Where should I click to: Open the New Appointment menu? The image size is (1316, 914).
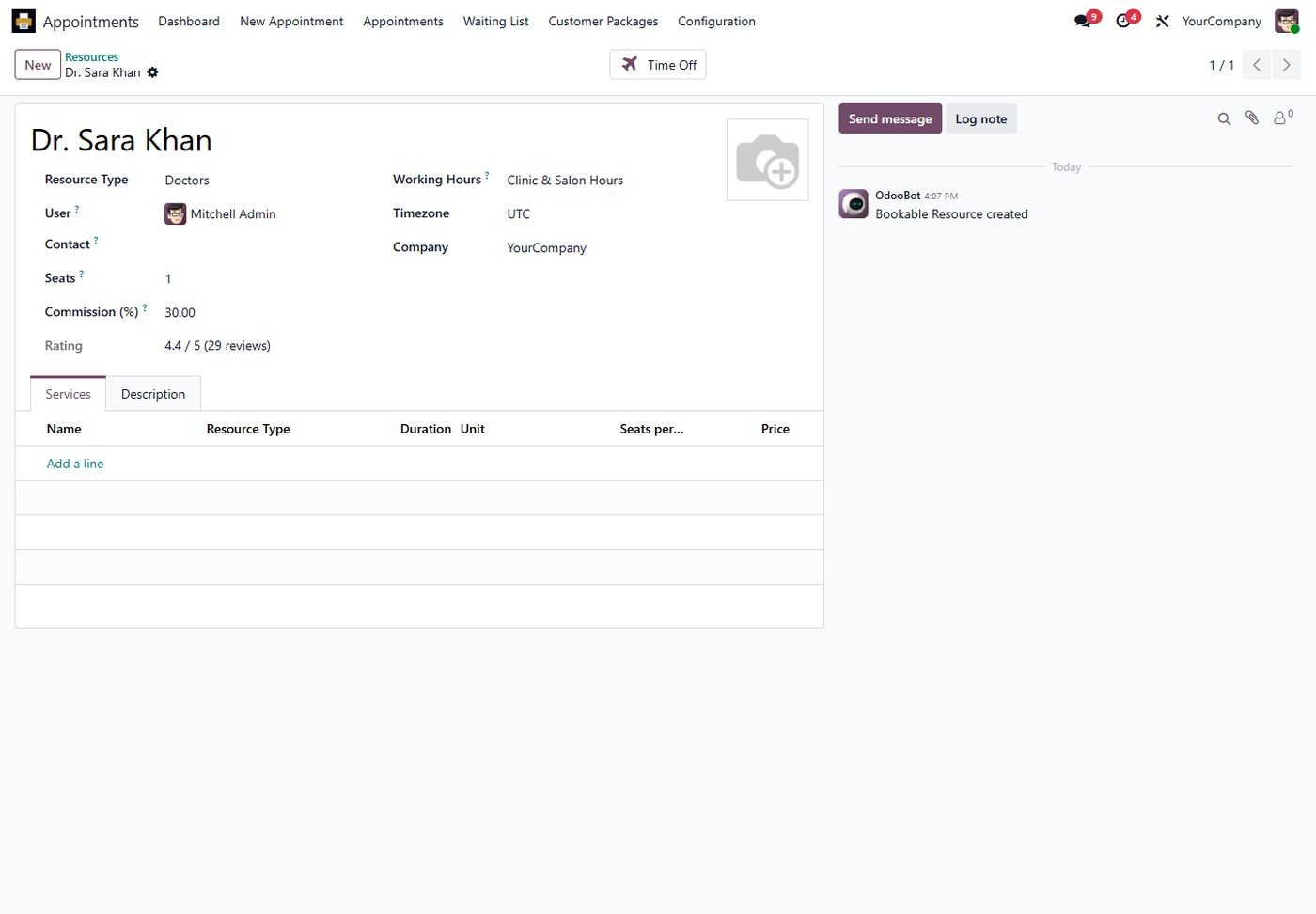(291, 21)
